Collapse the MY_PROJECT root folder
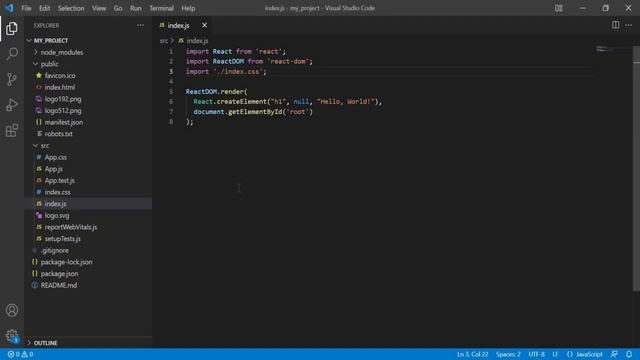Viewport: 640px width, 360px height. point(88,40)
